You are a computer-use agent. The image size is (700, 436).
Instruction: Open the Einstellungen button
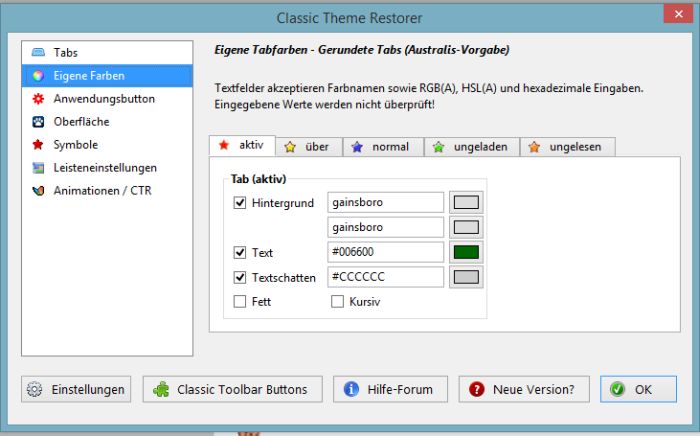click(76, 389)
